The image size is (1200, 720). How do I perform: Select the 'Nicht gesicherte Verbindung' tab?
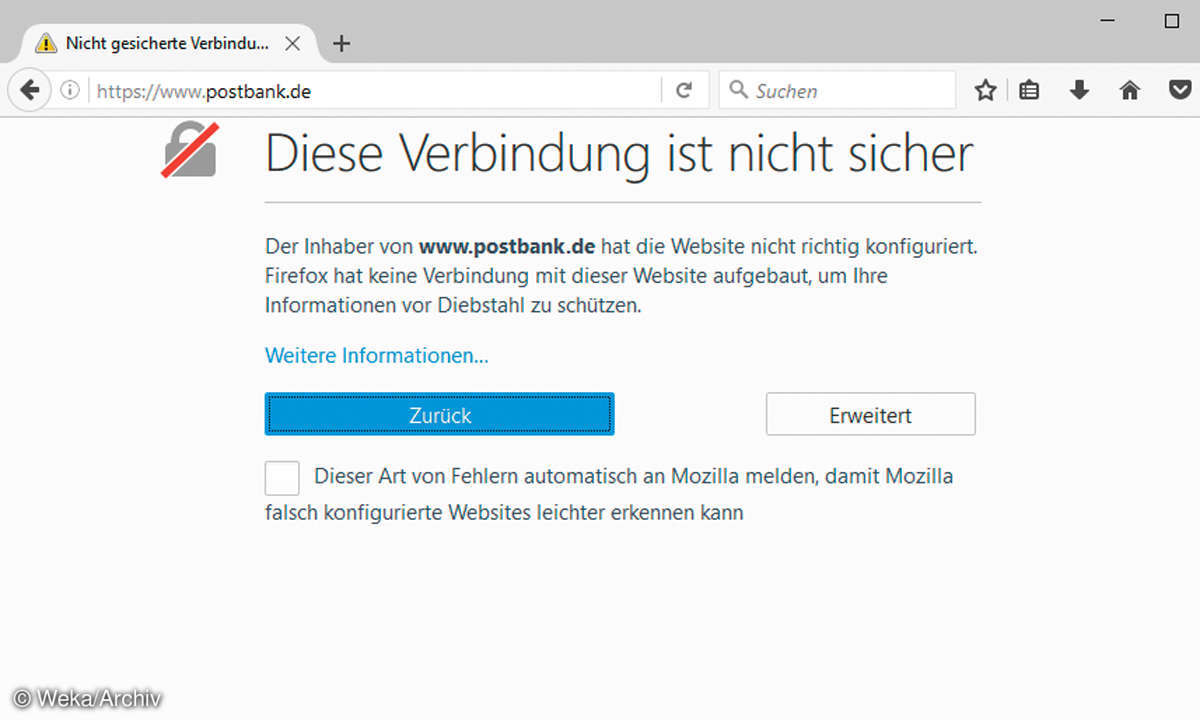pyautogui.click(x=168, y=43)
